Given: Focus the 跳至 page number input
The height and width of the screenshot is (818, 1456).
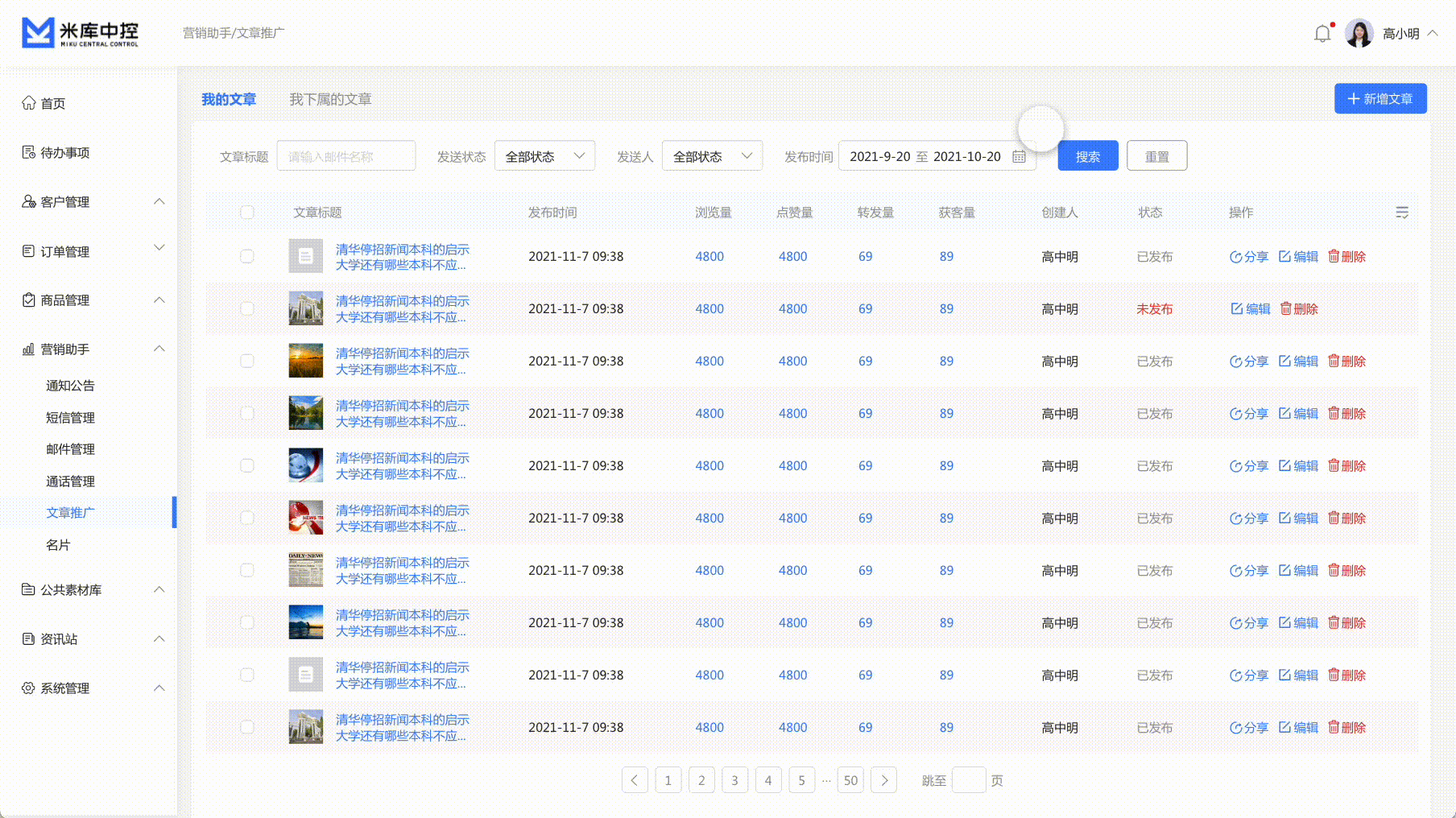Looking at the screenshot, I should (969, 780).
